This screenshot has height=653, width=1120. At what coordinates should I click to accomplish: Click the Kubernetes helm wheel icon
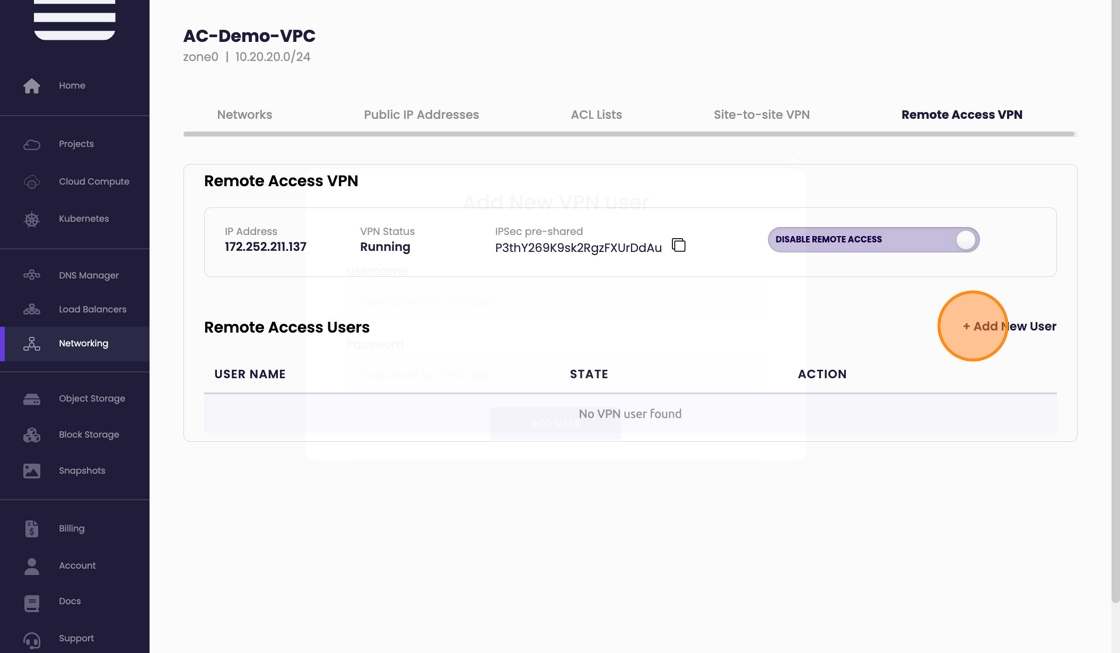click(x=32, y=219)
